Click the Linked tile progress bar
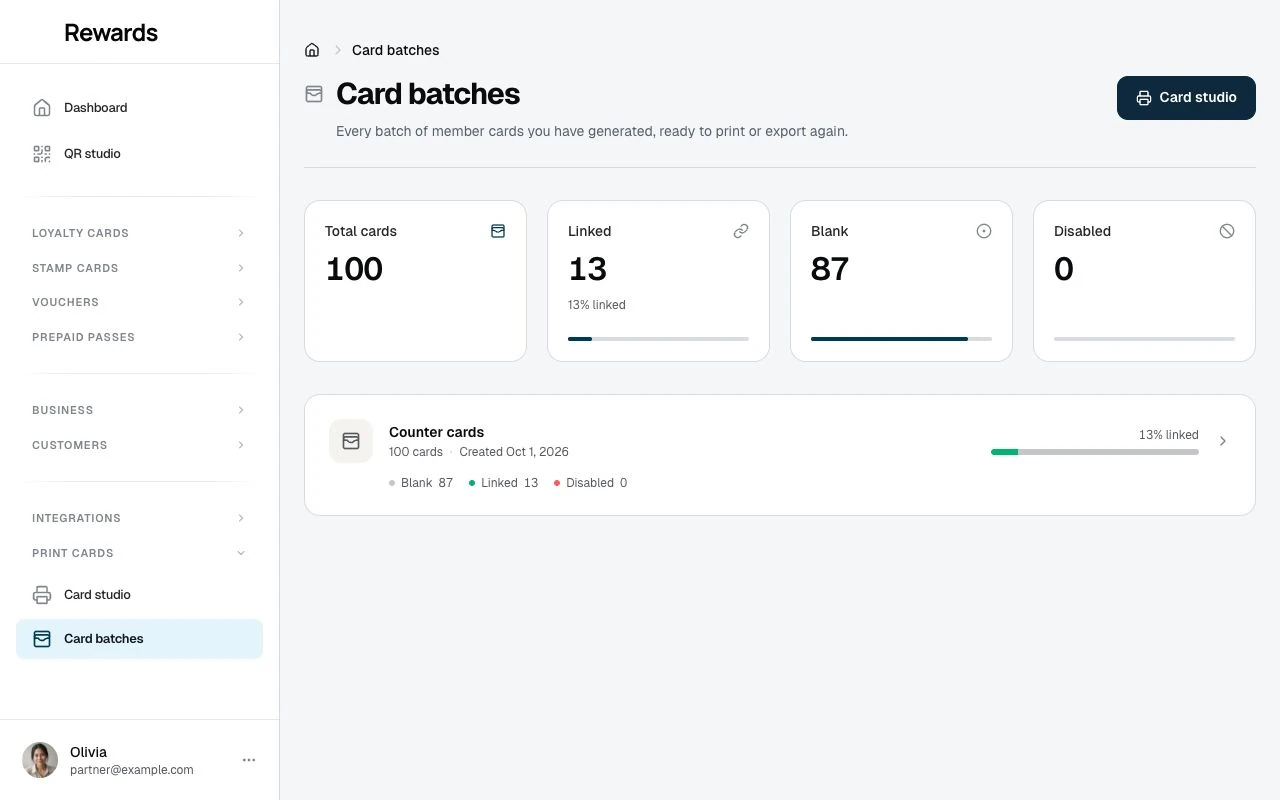This screenshot has height=800, width=1280. pos(658,339)
